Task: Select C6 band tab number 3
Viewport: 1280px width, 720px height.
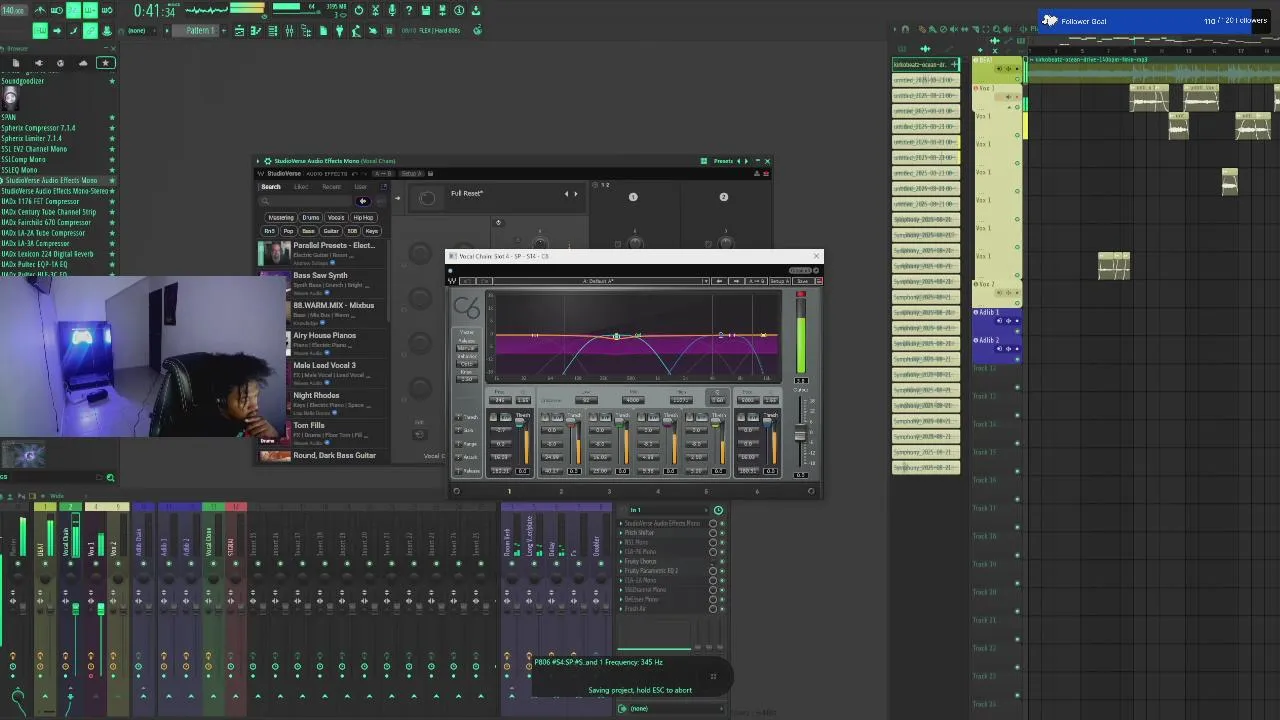Action: coord(609,492)
